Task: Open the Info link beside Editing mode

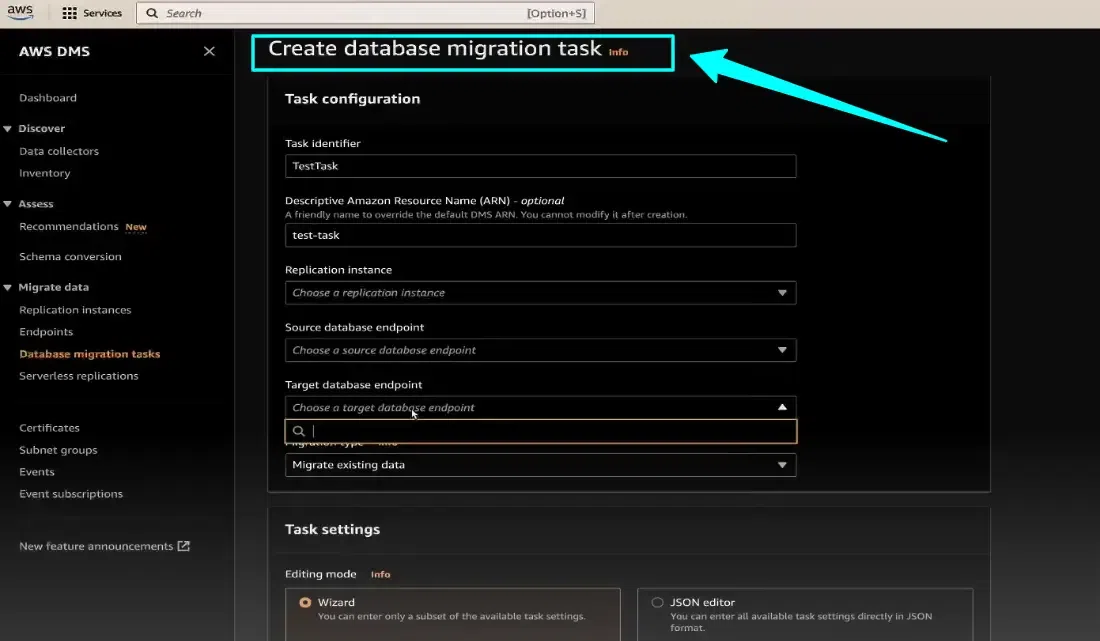Action: click(380, 574)
